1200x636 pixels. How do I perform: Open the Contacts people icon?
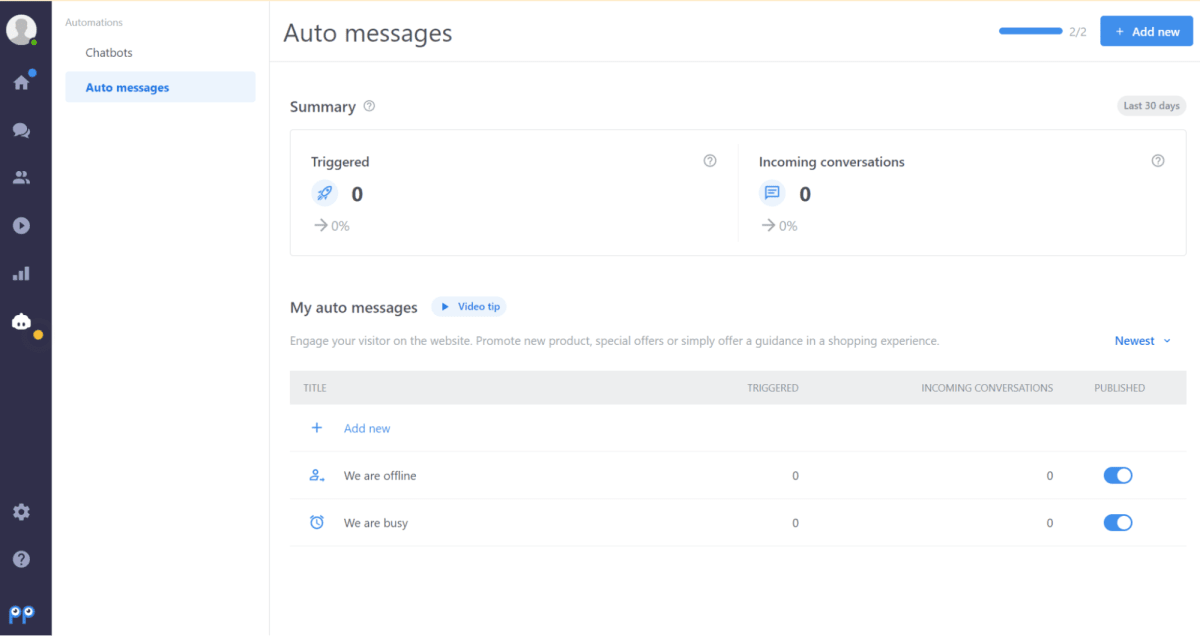pyautogui.click(x=21, y=178)
